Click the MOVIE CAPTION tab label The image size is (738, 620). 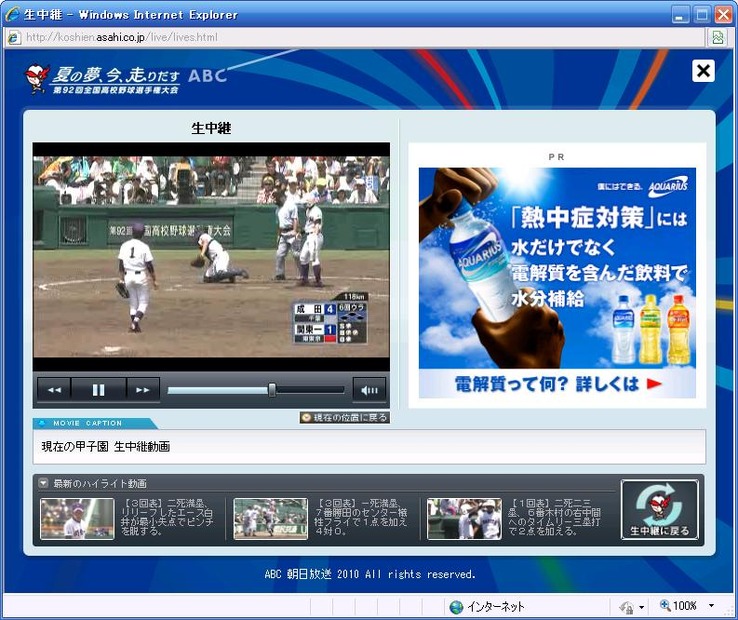(88, 423)
